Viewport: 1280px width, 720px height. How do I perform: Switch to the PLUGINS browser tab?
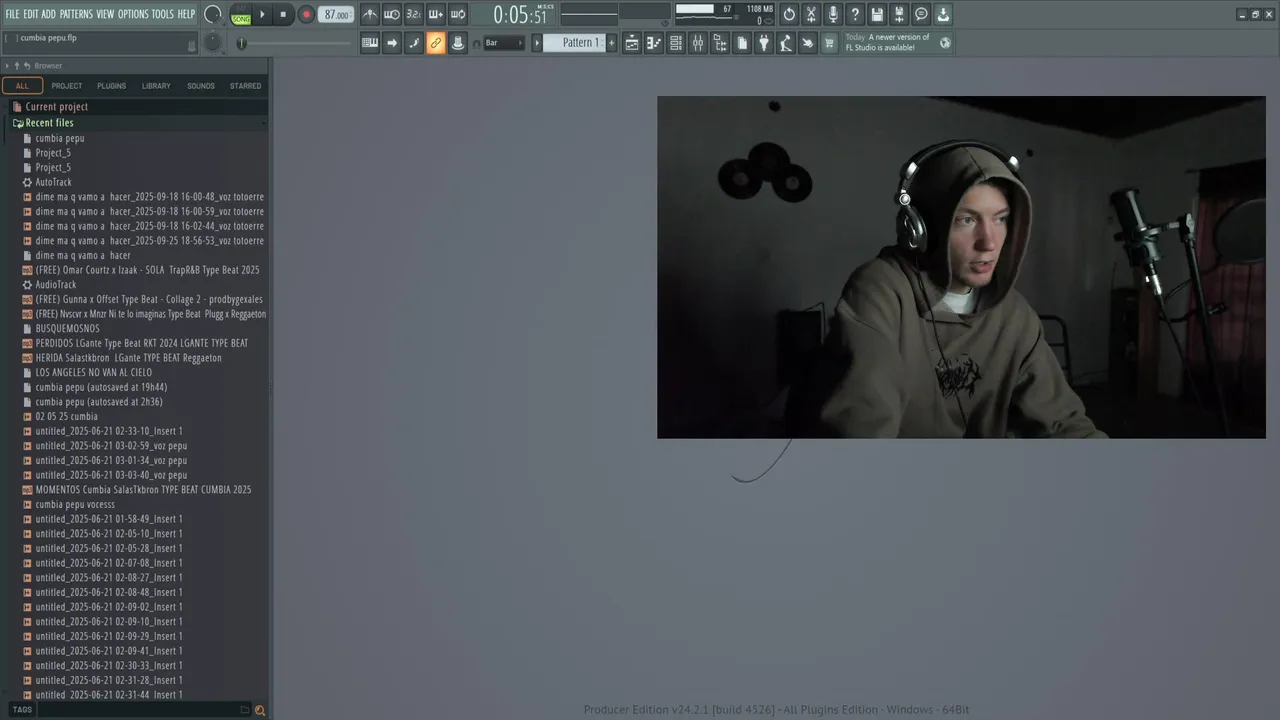click(111, 86)
